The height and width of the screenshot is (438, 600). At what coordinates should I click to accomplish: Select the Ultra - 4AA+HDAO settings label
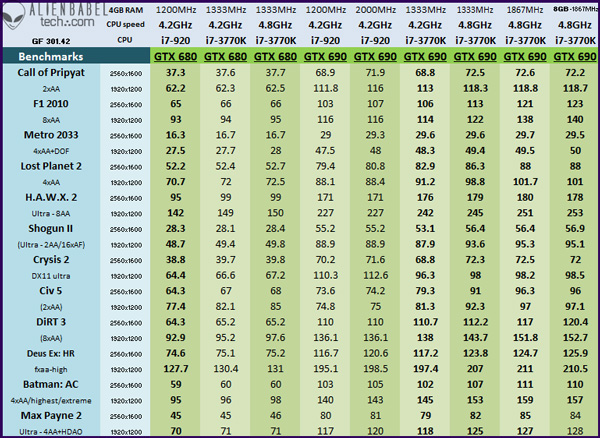coord(51,432)
